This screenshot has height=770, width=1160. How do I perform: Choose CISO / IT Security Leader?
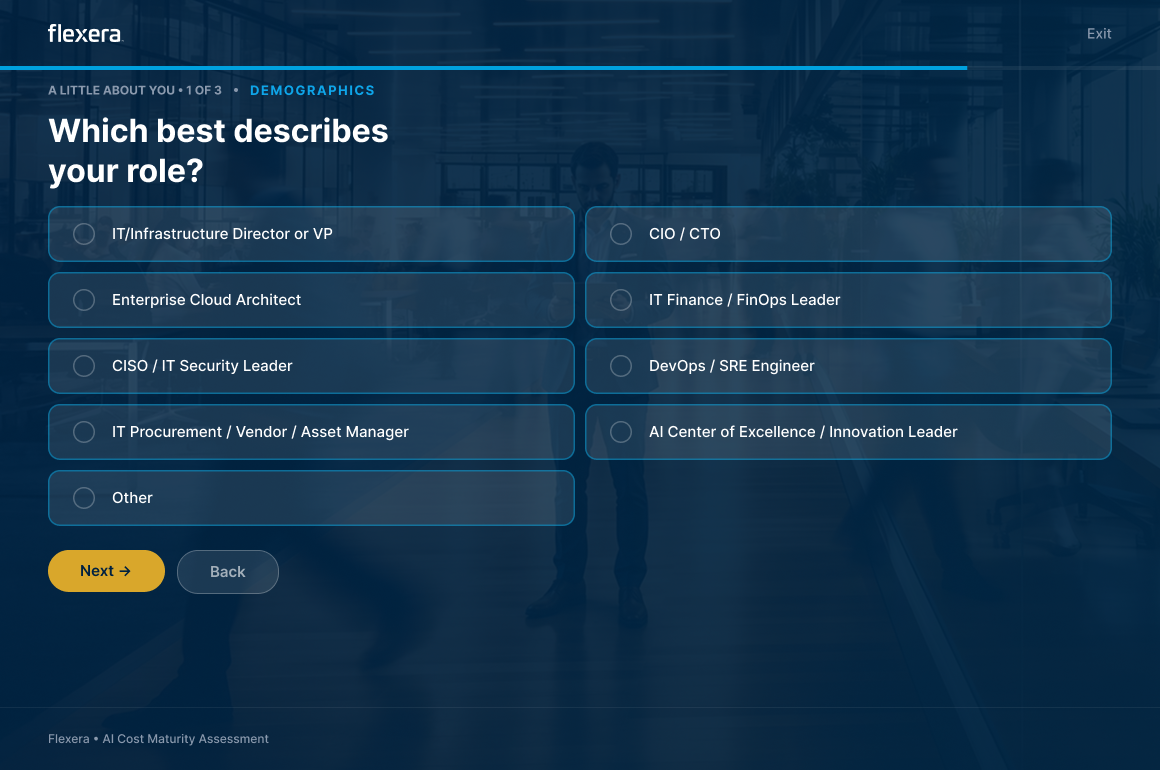coord(311,365)
